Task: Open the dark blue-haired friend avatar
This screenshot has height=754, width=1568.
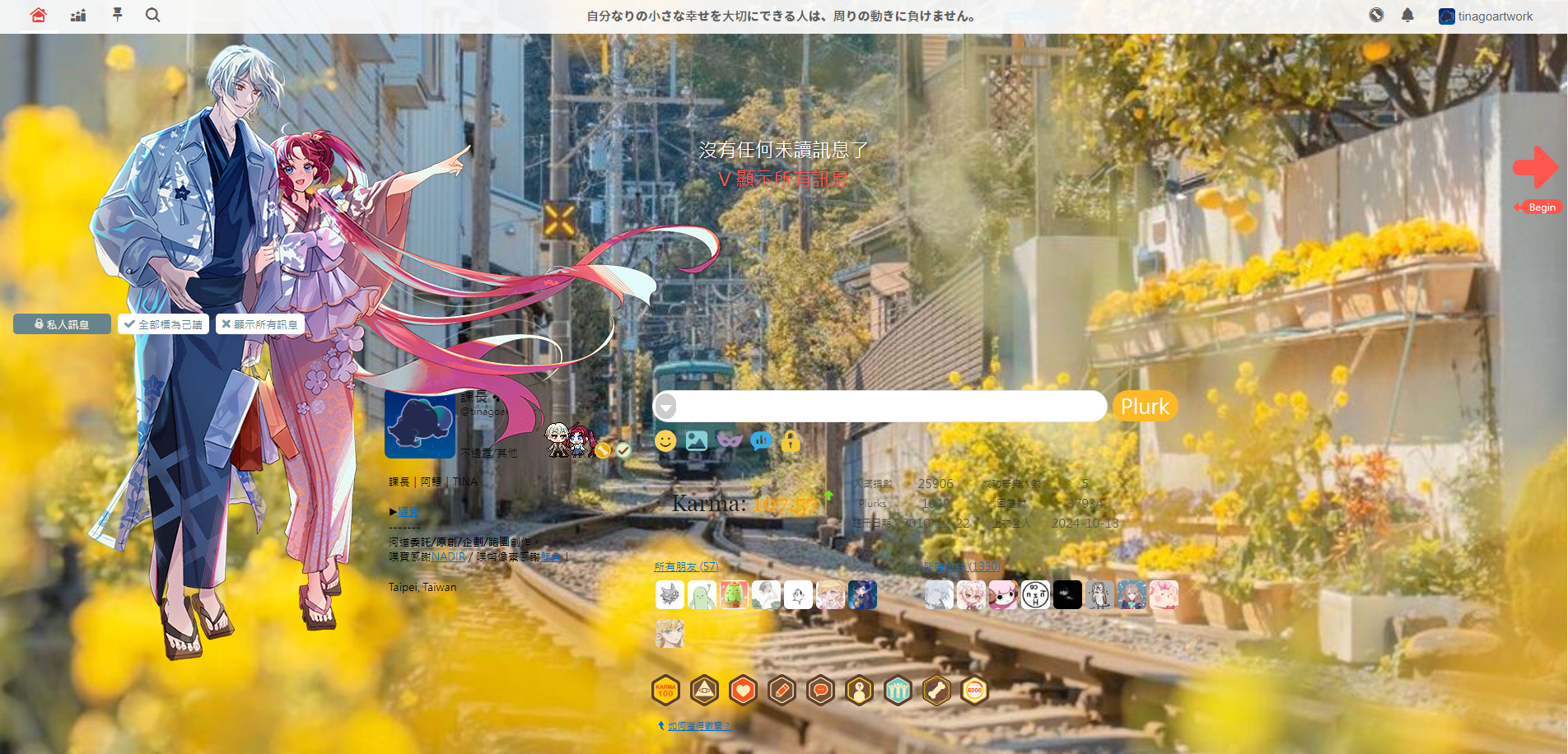Action: click(x=862, y=594)
